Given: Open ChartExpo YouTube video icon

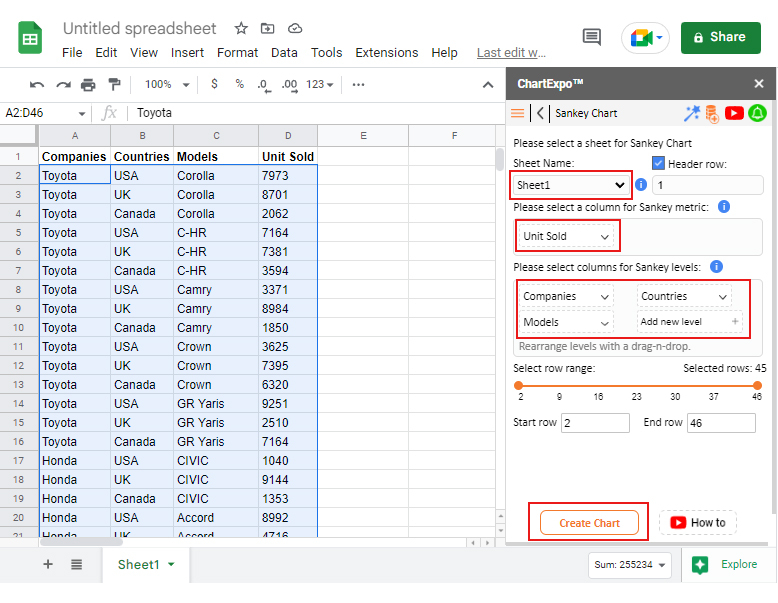Looking at the screenshot, I should pyautogui.click(x=734, y=113).
